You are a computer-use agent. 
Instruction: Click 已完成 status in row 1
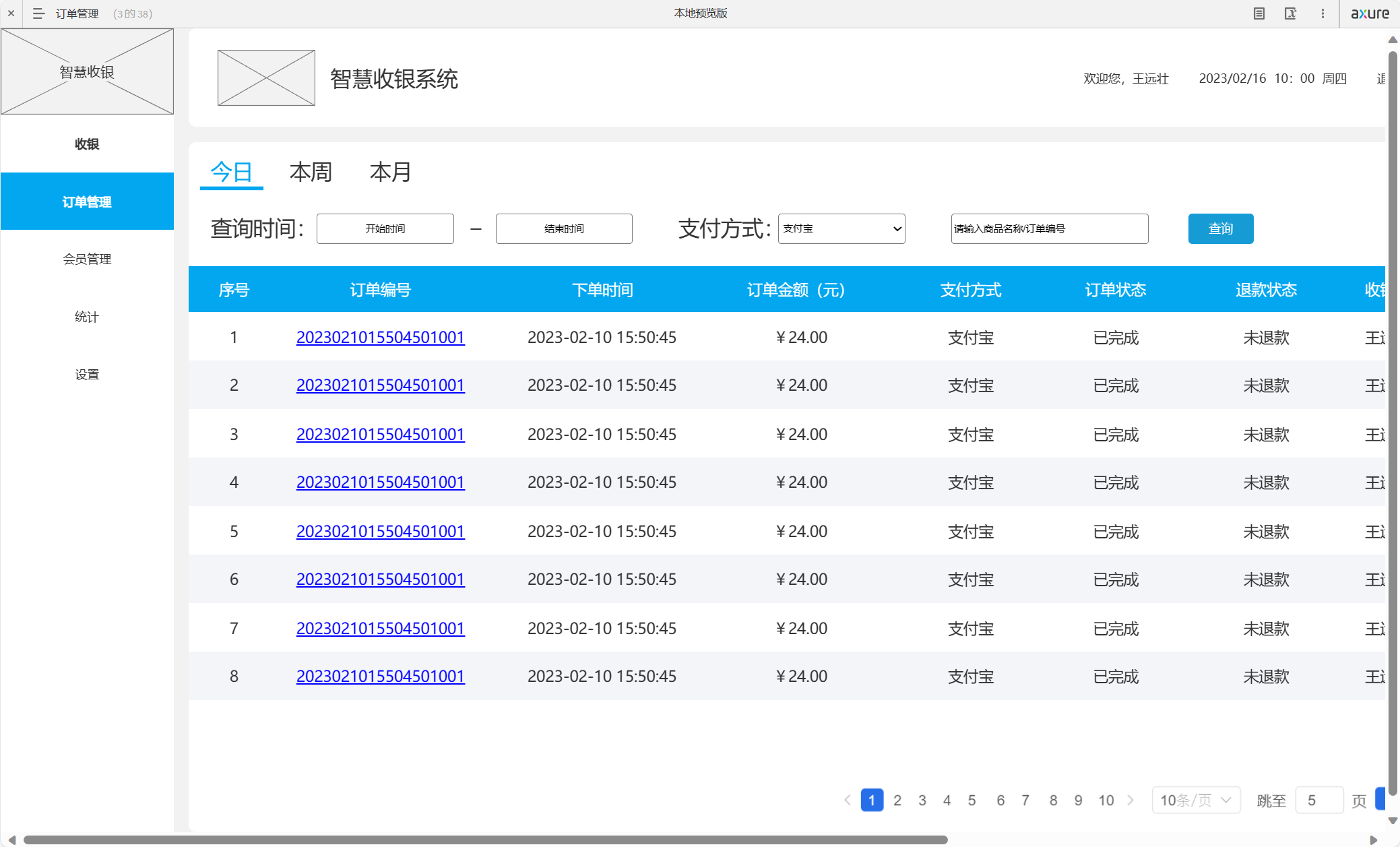tap(1116, 337)
